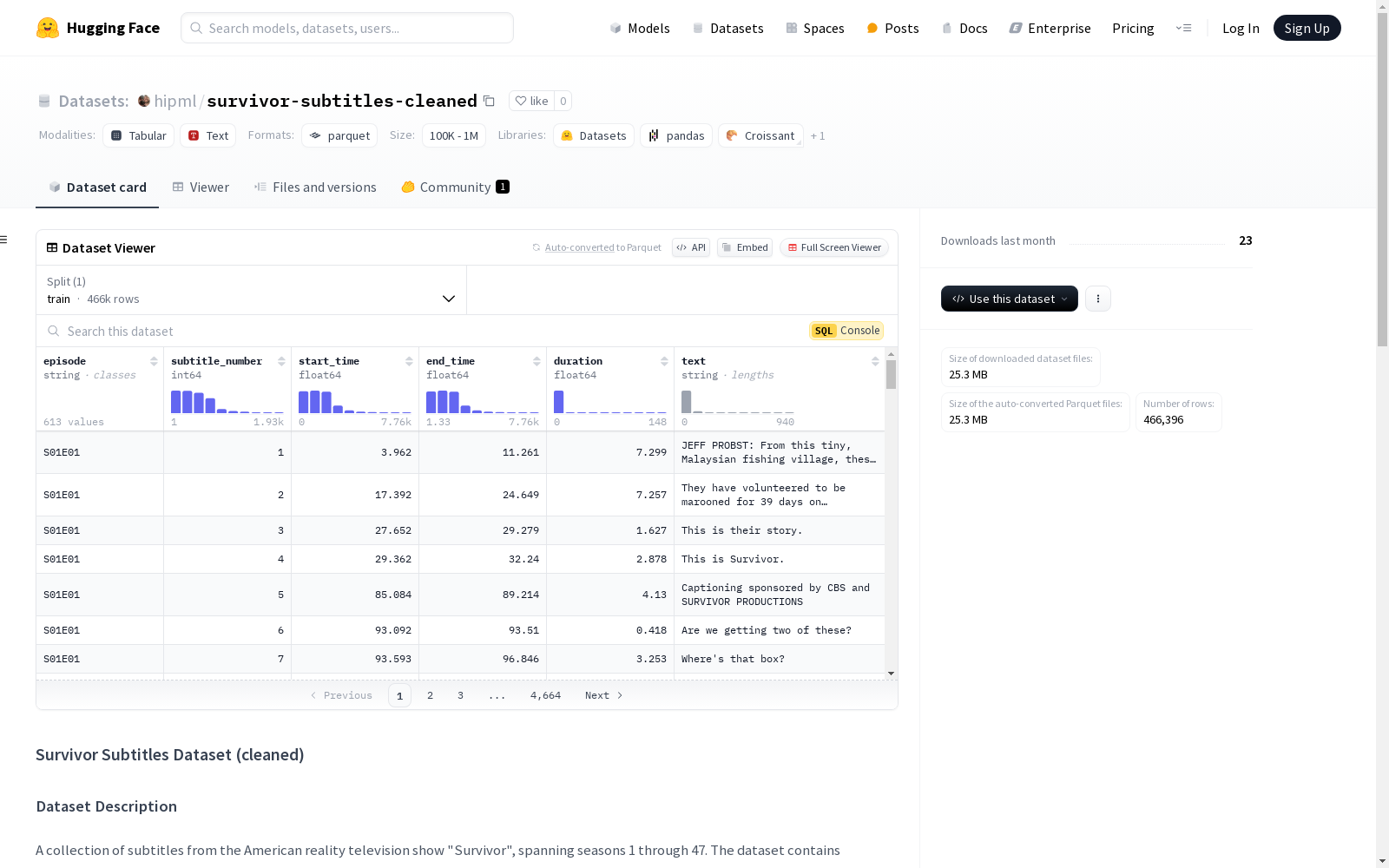The height and width of the screenshot is (868, 1389).
Task: Select the pandas library tag
Action: [676, 135]
